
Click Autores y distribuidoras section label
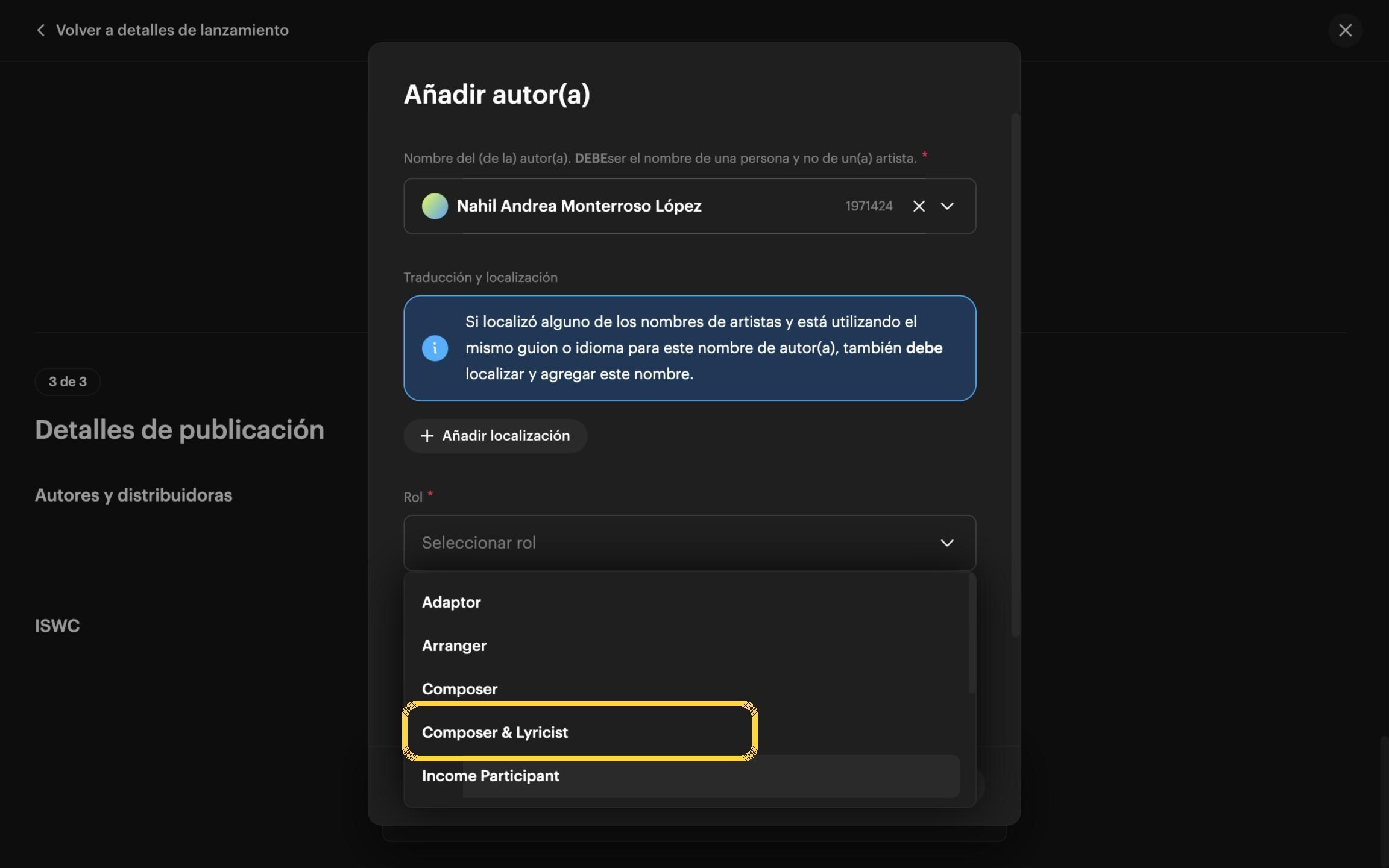point(133,495)
